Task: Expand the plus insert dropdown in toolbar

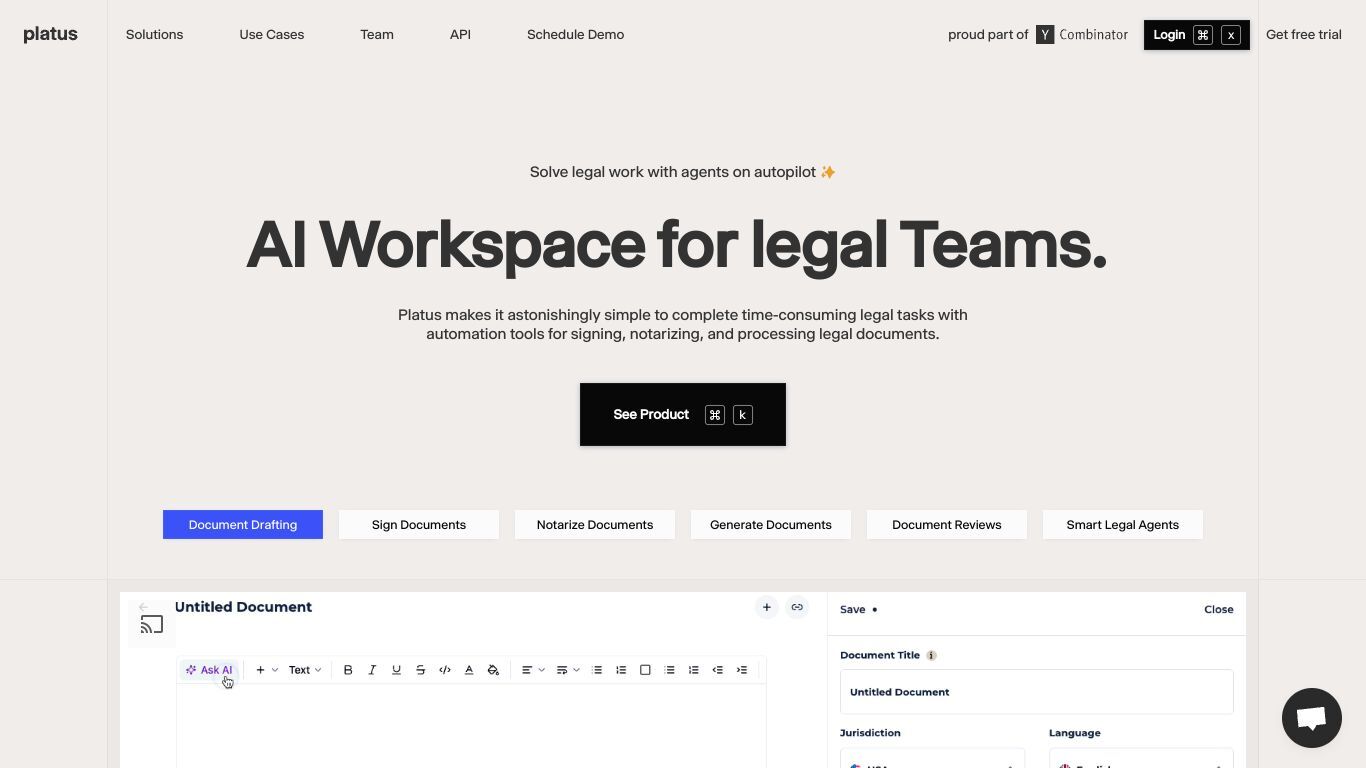Action: (x=267, y=670)
